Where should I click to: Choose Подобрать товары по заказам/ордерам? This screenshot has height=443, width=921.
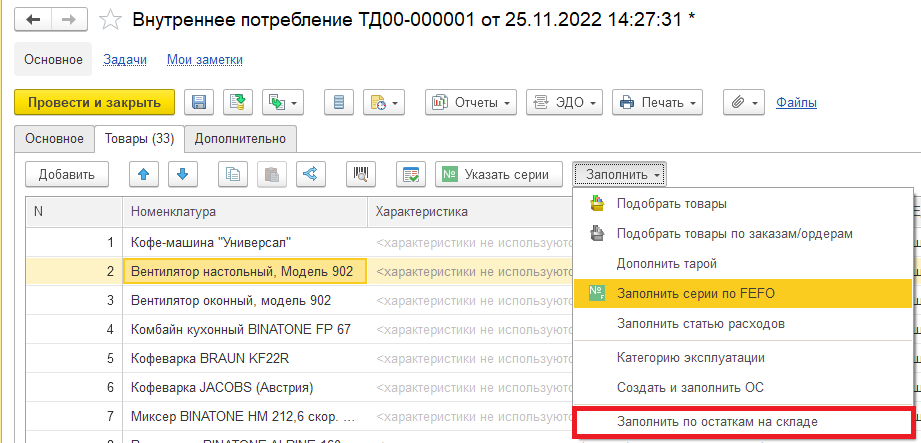tap(742, 233)
